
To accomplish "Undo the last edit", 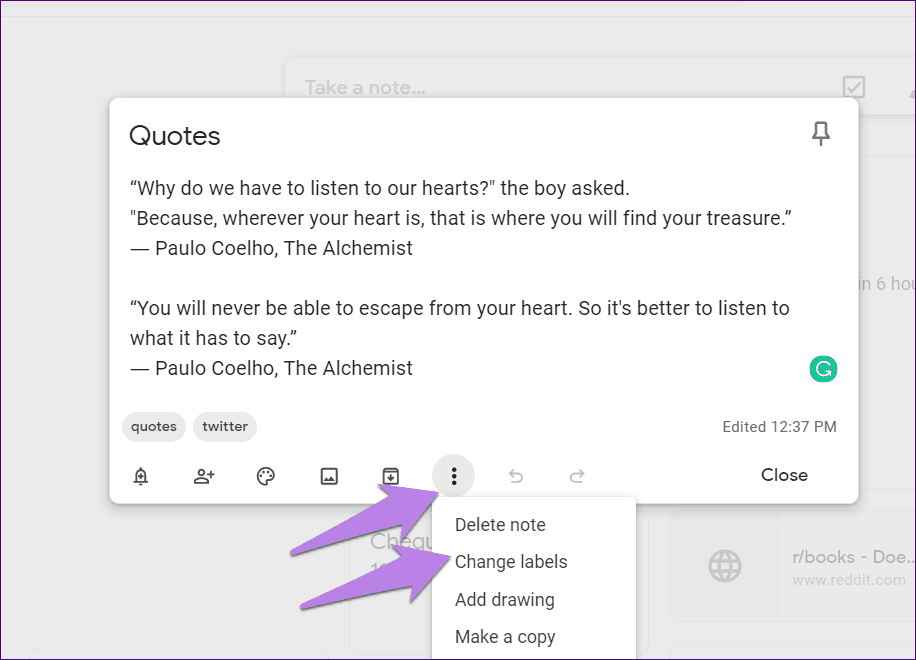I will click(x=515, y=476).
